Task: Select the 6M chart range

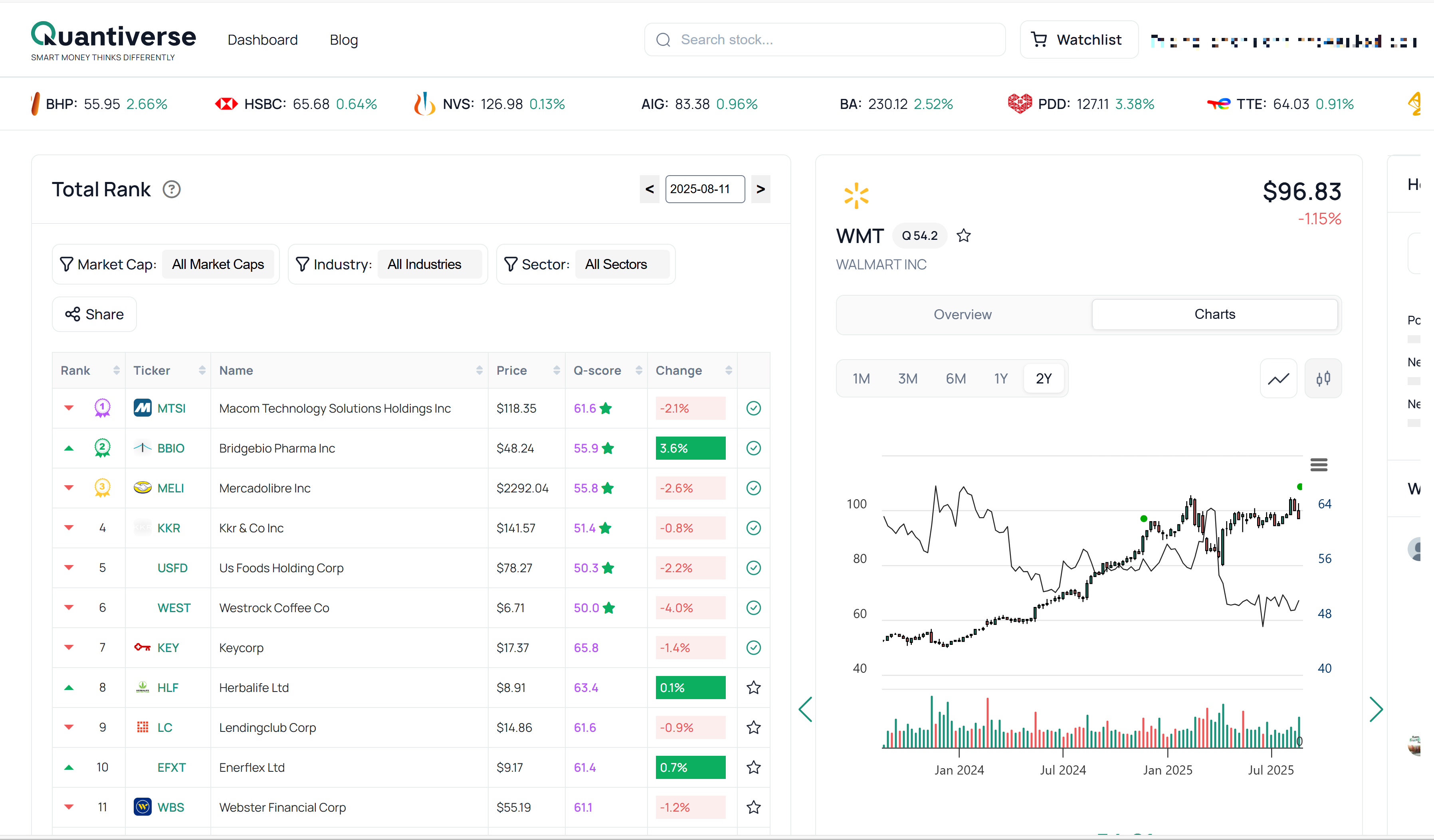Action: pos(955,379)
